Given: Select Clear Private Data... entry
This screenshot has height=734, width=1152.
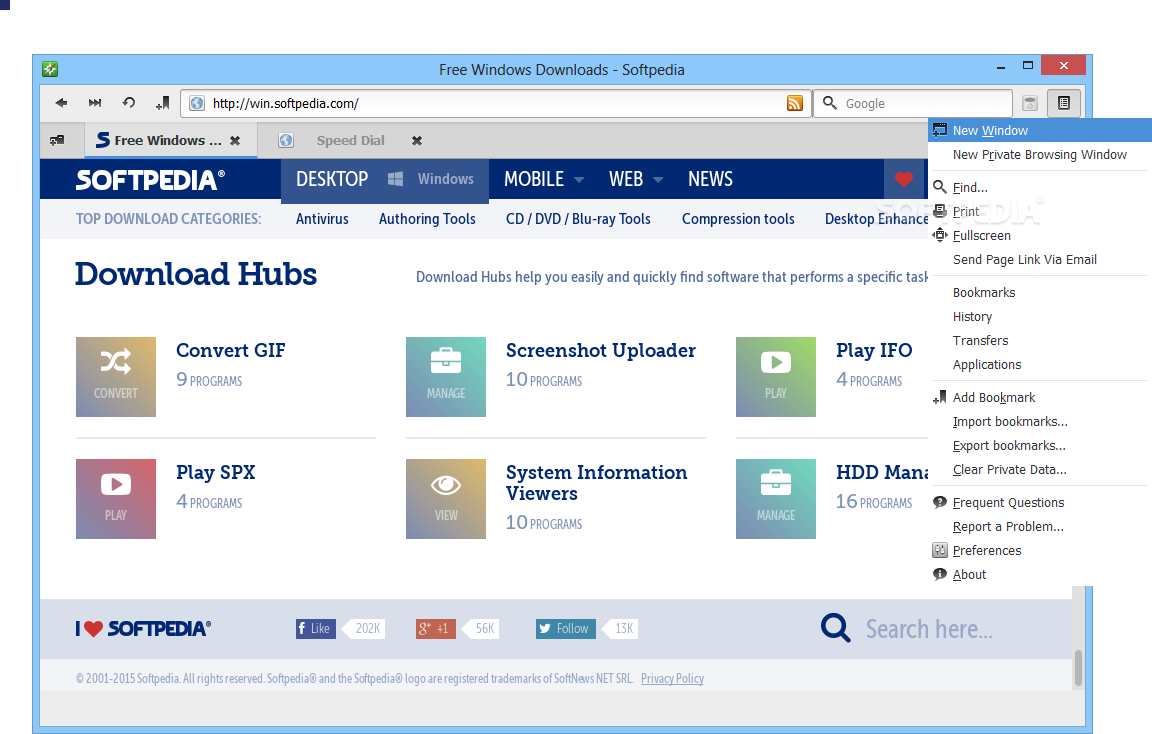Looking at the screenshot, I should coord(1040,469).
